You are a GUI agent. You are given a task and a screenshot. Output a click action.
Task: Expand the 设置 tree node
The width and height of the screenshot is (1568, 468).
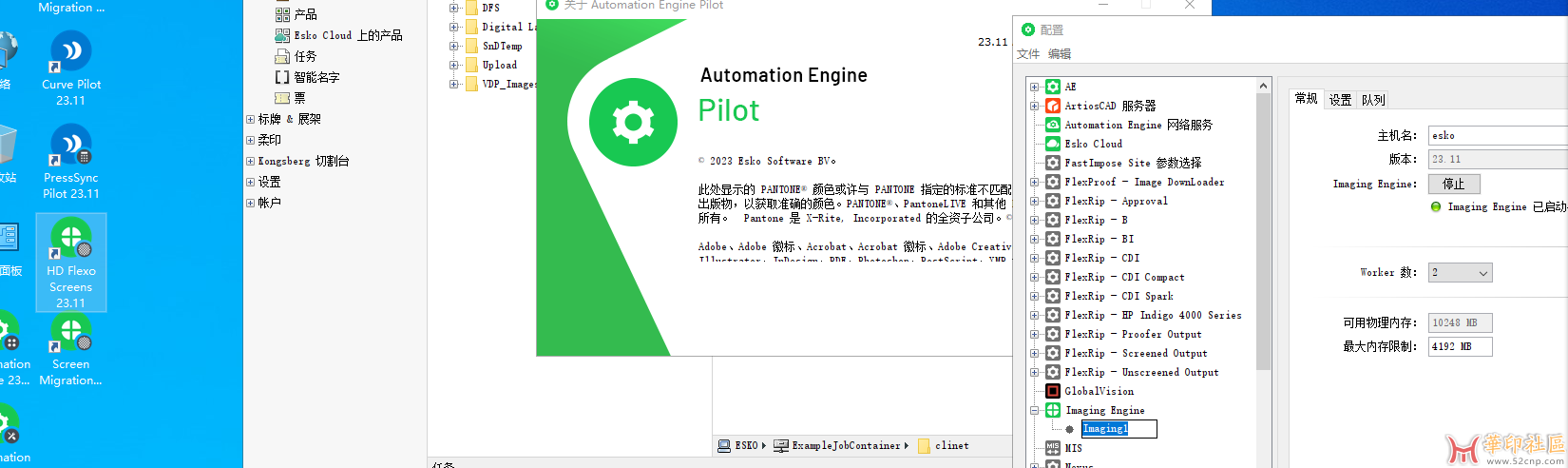[250, 182]
